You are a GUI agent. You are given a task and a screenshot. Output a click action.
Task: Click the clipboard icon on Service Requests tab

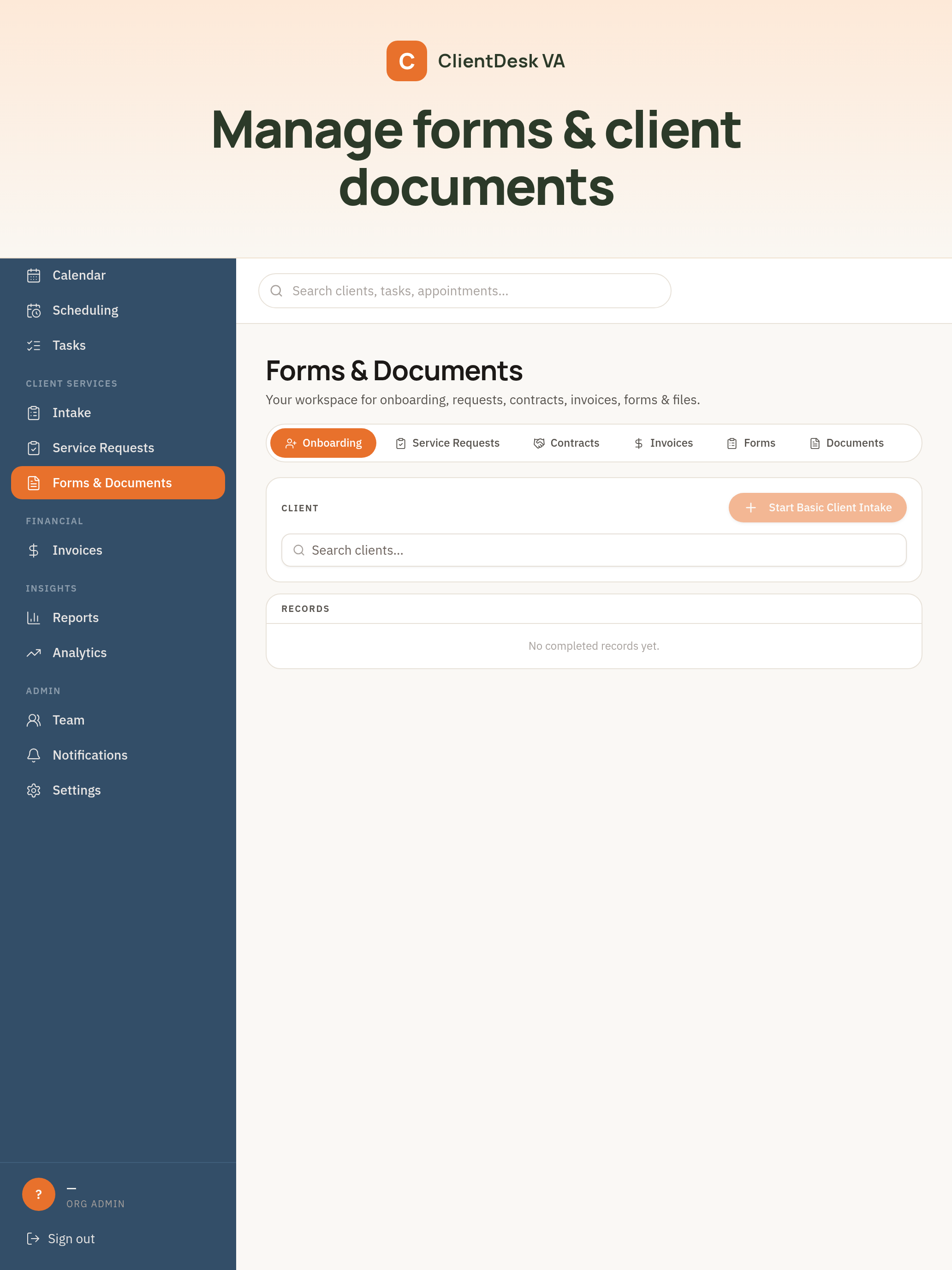point(400,443)
